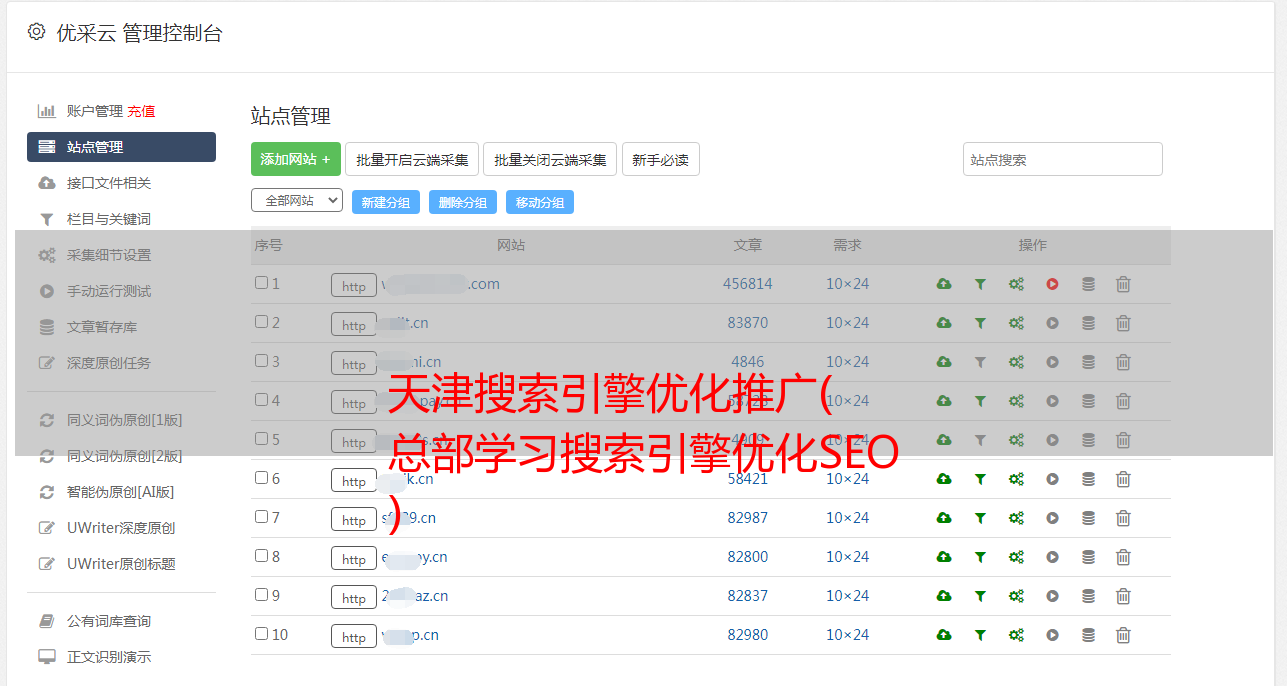This screenshot has width=1287, height=686.
Task: Click the play run icon in row 9
Action: pyautogui.click(x=1052, y=596)
